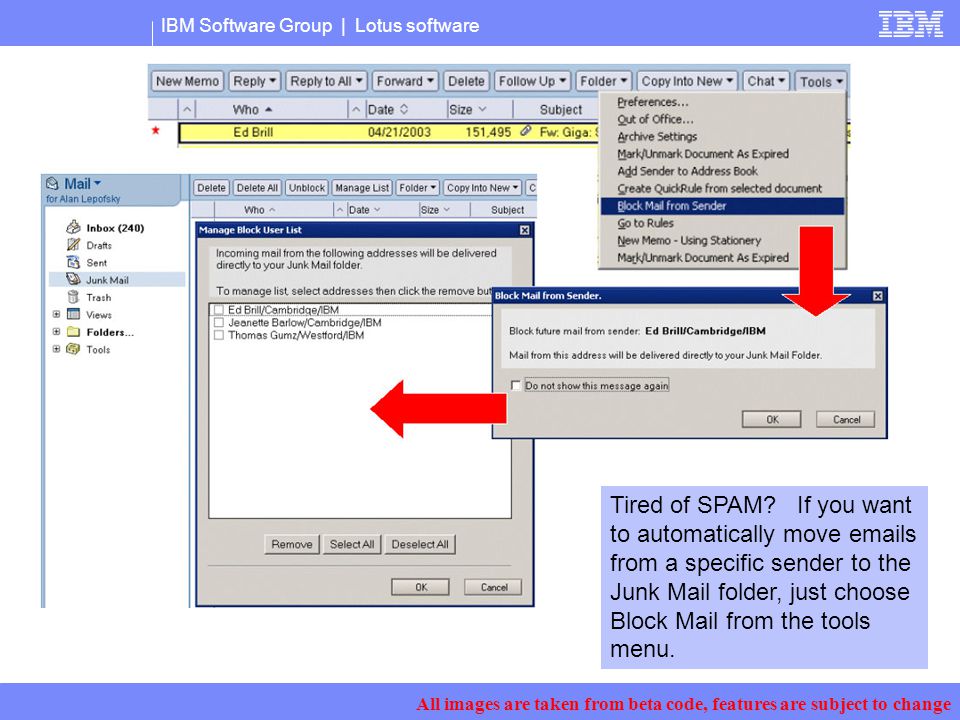Open Folder dropdown in Junk Mail toolbar
Image resolution: width=960 pixels, height=720 pixels.
tap(418, 188)
